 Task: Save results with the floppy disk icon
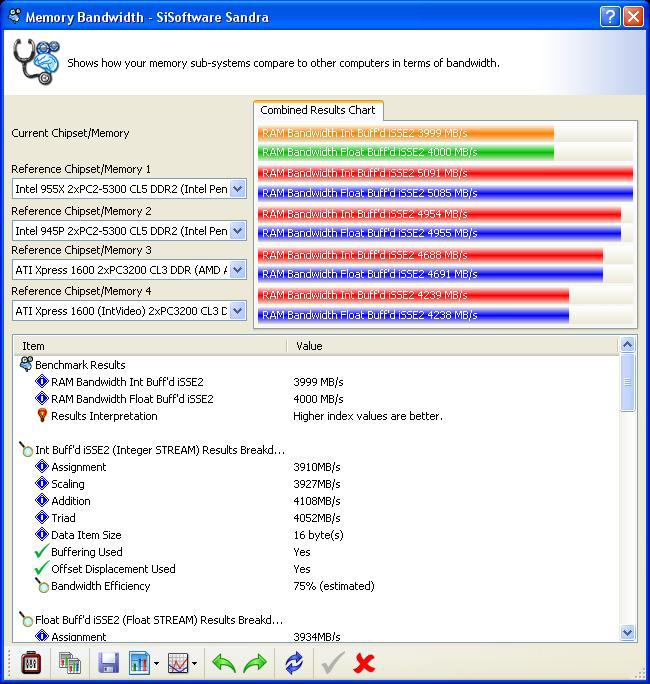click(109, 663)
